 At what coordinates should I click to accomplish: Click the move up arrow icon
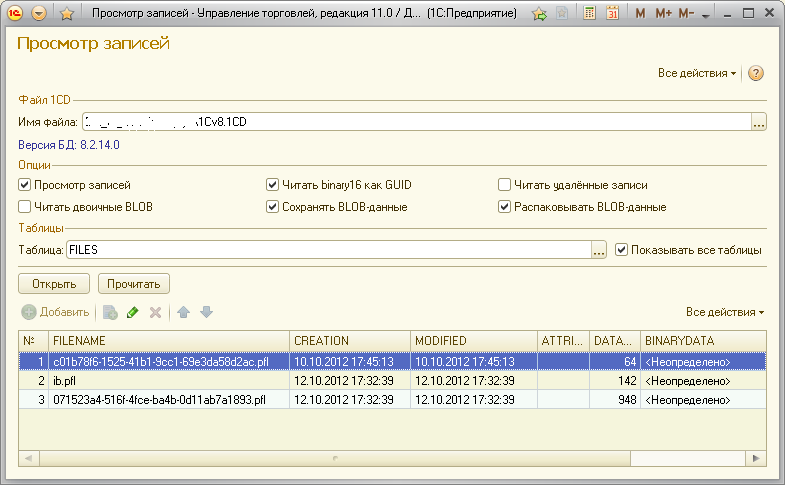point(183,312)
